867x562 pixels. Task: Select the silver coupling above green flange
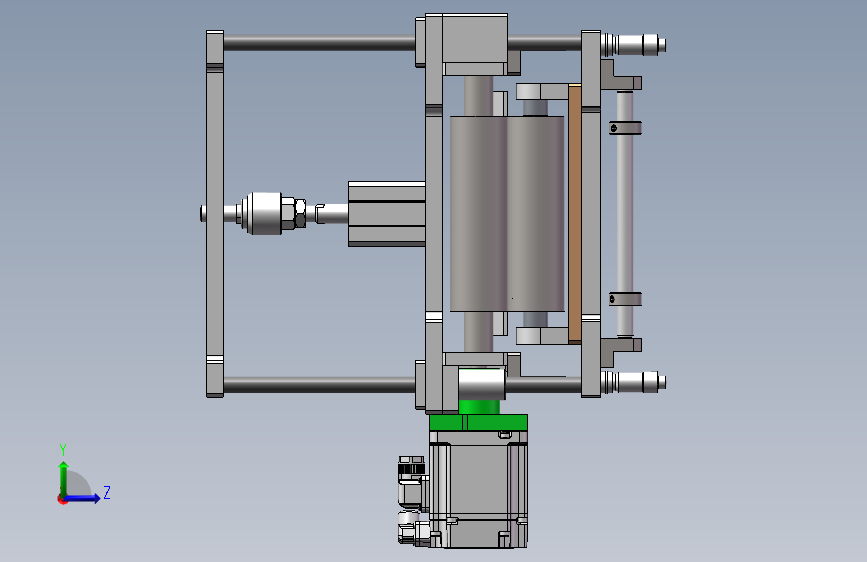tap(481, 383)
